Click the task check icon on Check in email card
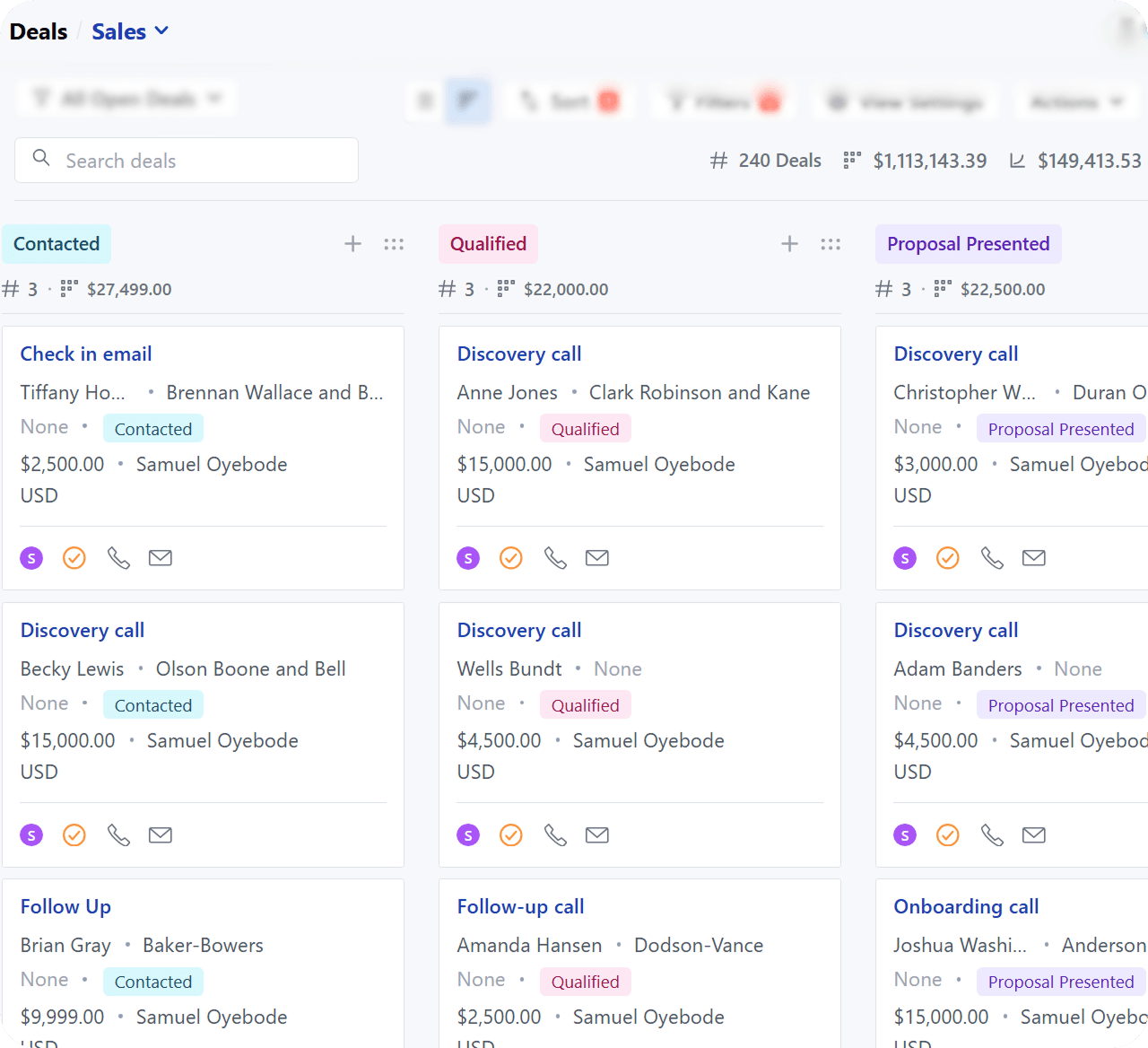This screenshot has height=1048, width=1148. click(74, 558)
